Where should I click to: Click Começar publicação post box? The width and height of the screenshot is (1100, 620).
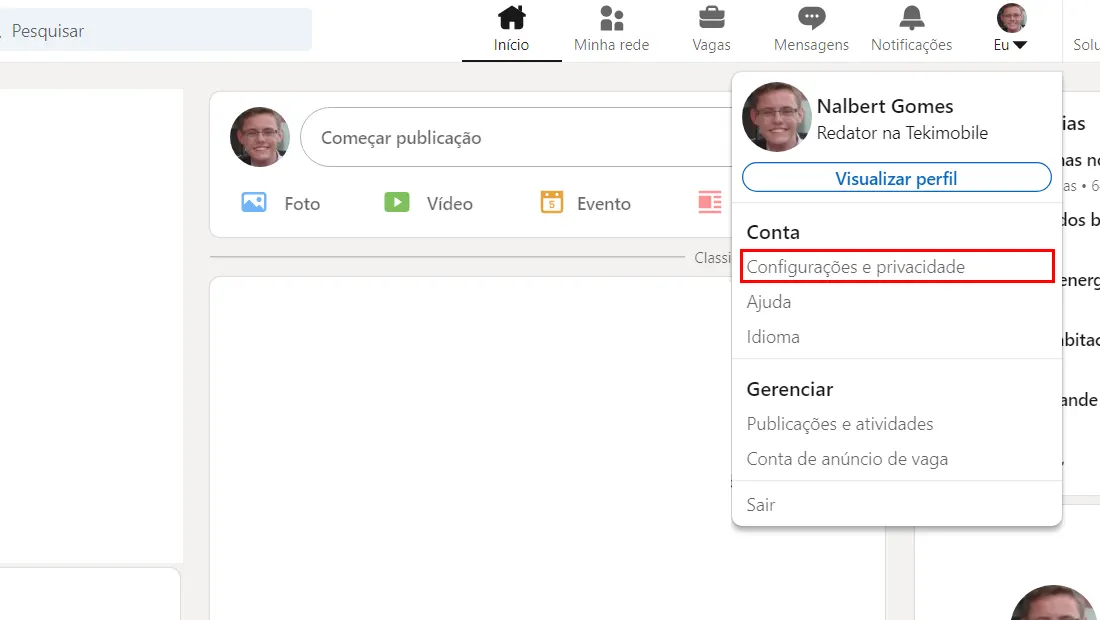[x=516, y=137]
